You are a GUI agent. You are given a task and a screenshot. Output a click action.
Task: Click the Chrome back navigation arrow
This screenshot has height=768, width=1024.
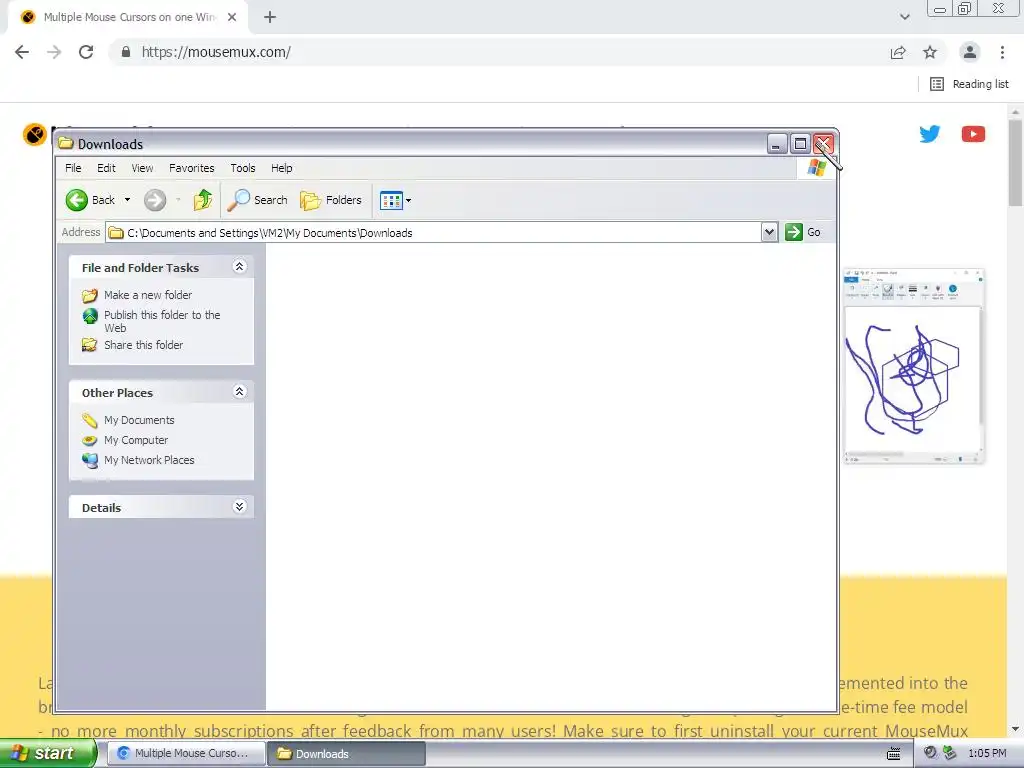22,52
